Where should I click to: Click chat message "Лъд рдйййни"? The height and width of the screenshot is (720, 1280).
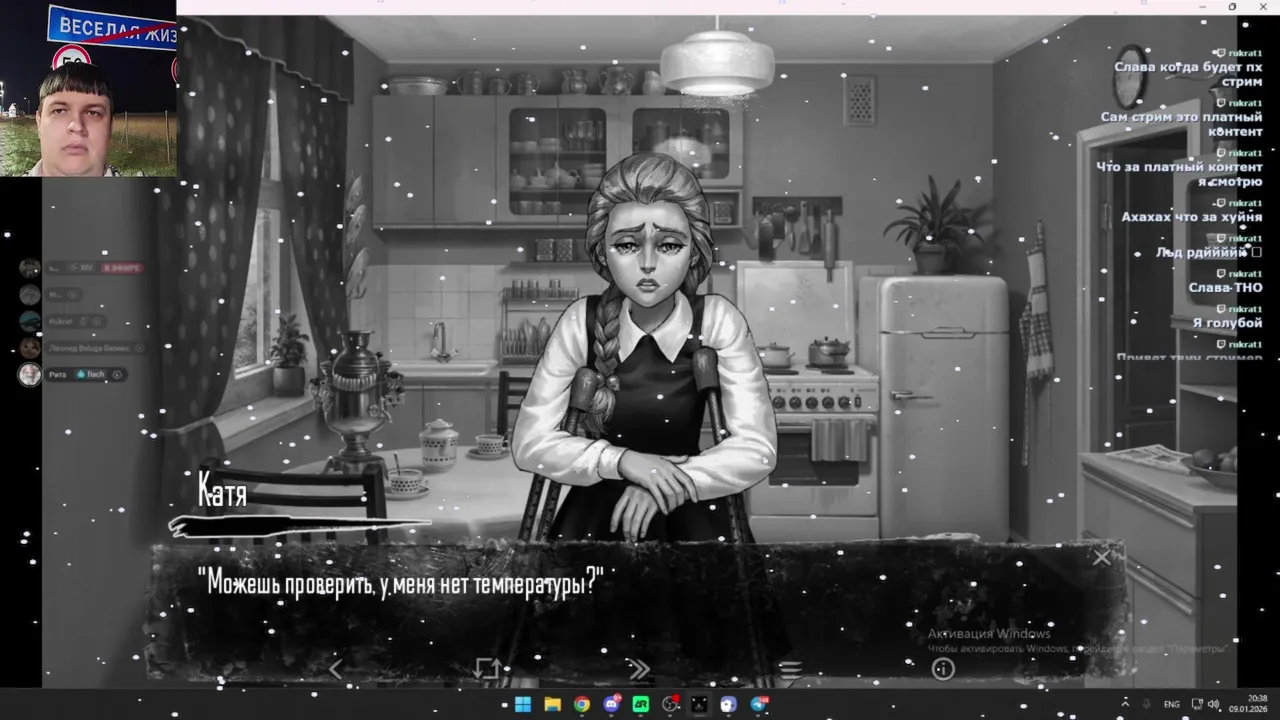[1208, 252]
